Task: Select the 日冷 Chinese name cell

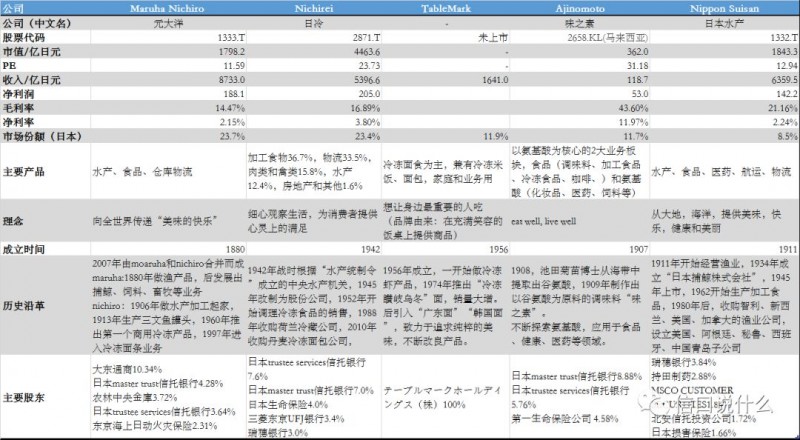Action: pyautogui.click(x=313, y=23)
